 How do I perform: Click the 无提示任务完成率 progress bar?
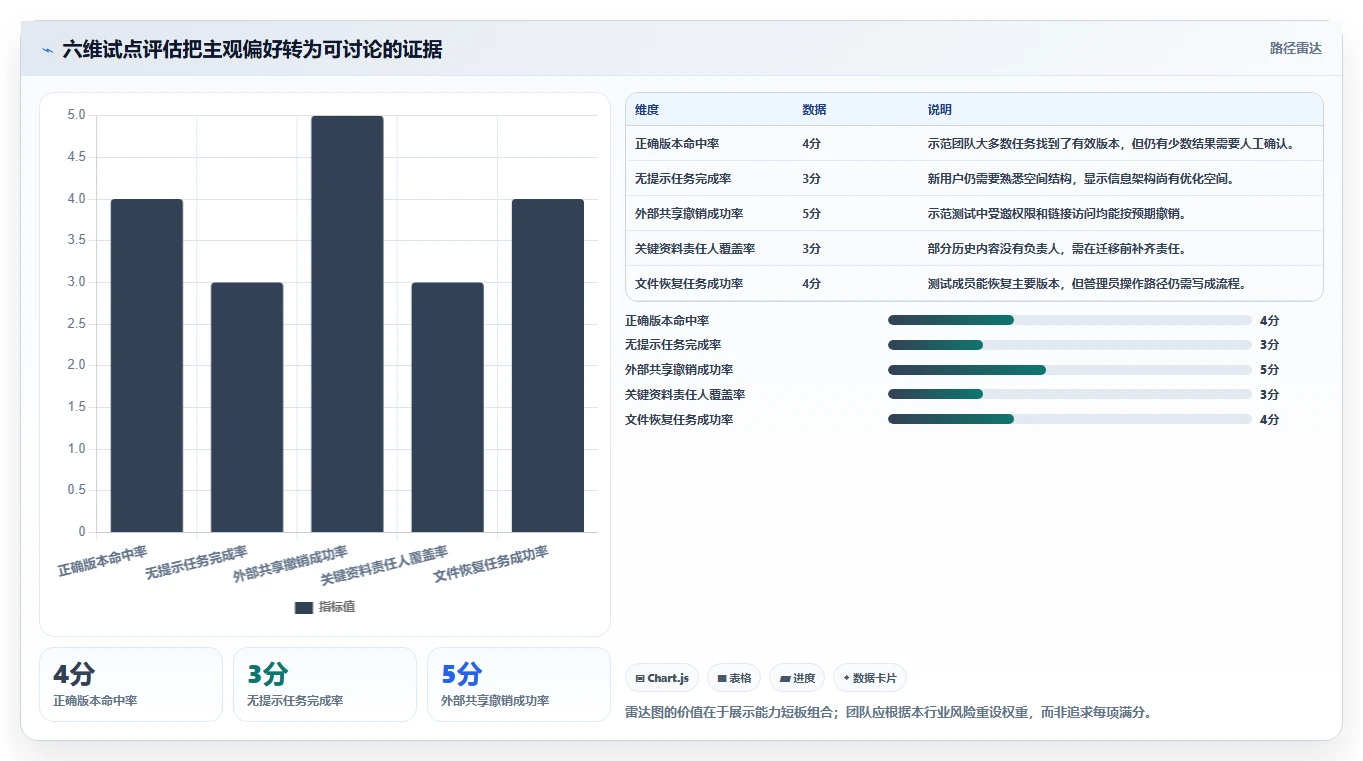1070,345
